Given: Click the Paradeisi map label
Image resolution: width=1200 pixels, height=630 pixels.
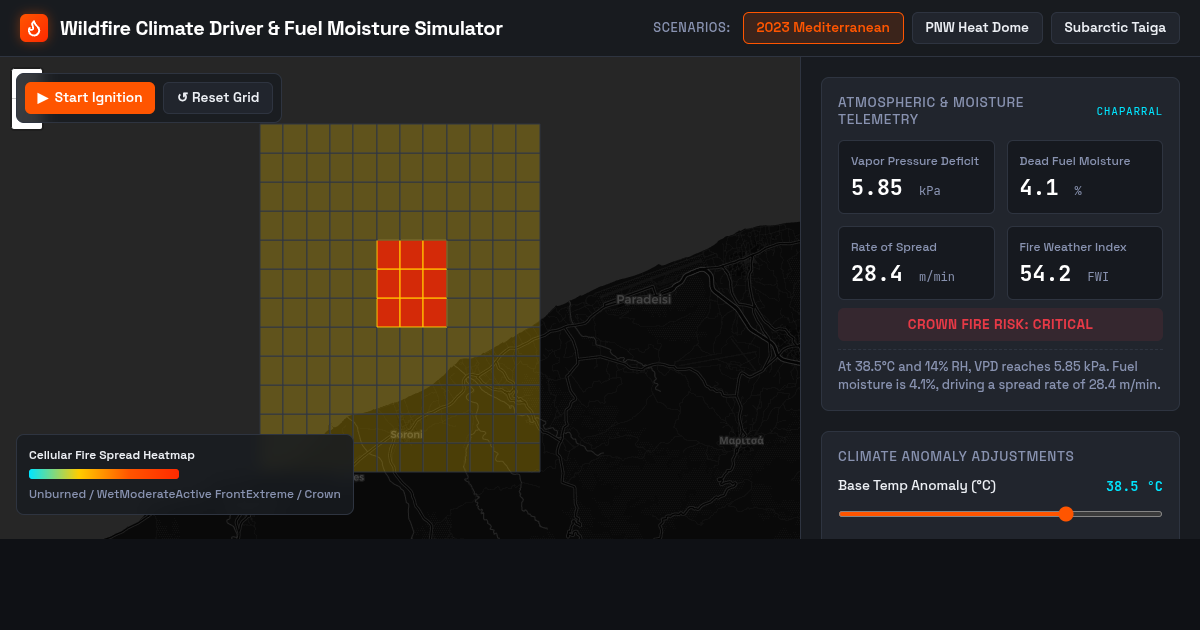Looking at the screenshot, I should (x=643, y=300).
